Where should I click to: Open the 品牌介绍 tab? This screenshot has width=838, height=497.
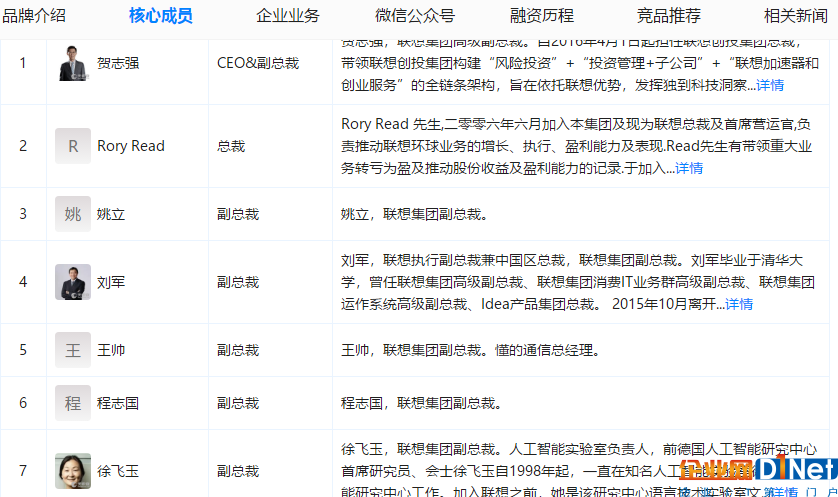pyautogui.click(x=34, y=15)
